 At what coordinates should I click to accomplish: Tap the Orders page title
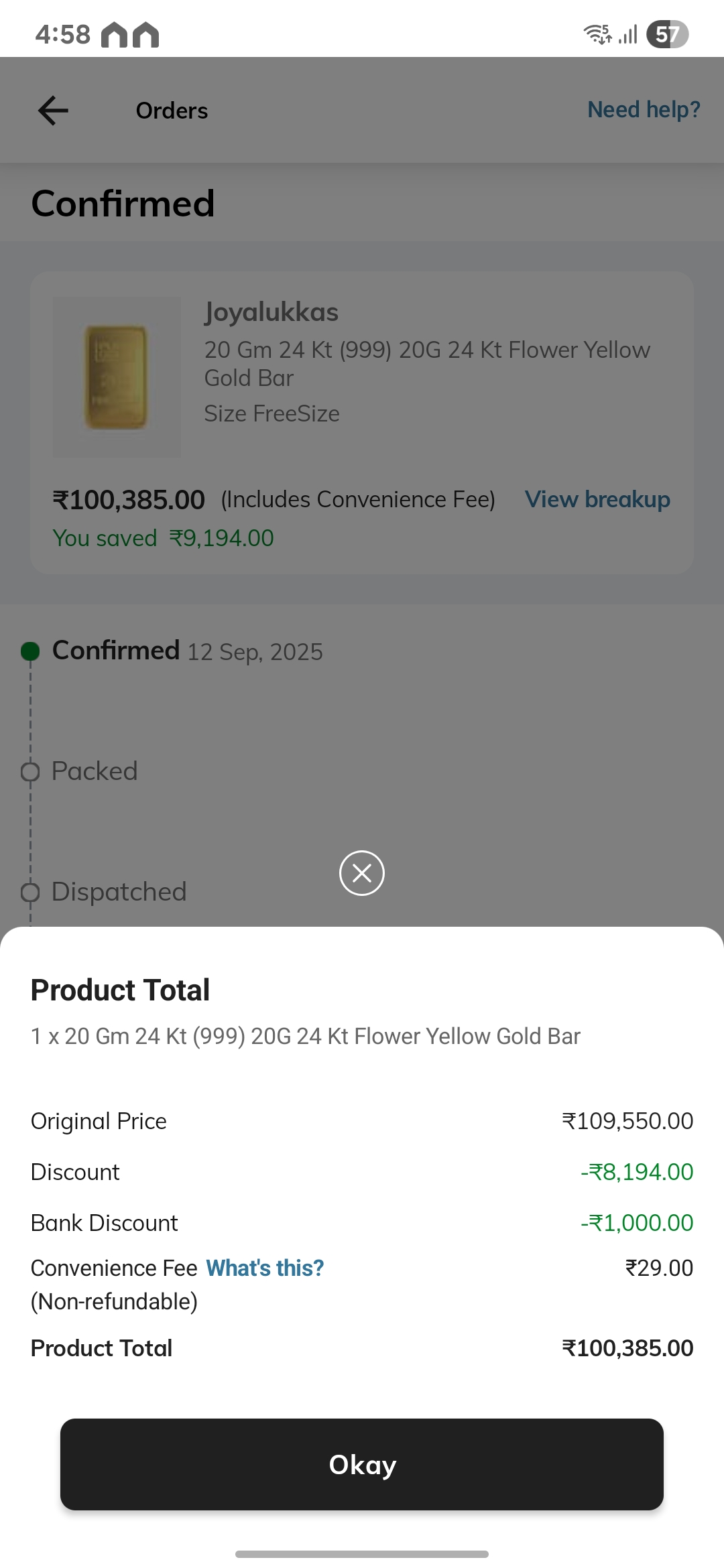tap(172, 111)
